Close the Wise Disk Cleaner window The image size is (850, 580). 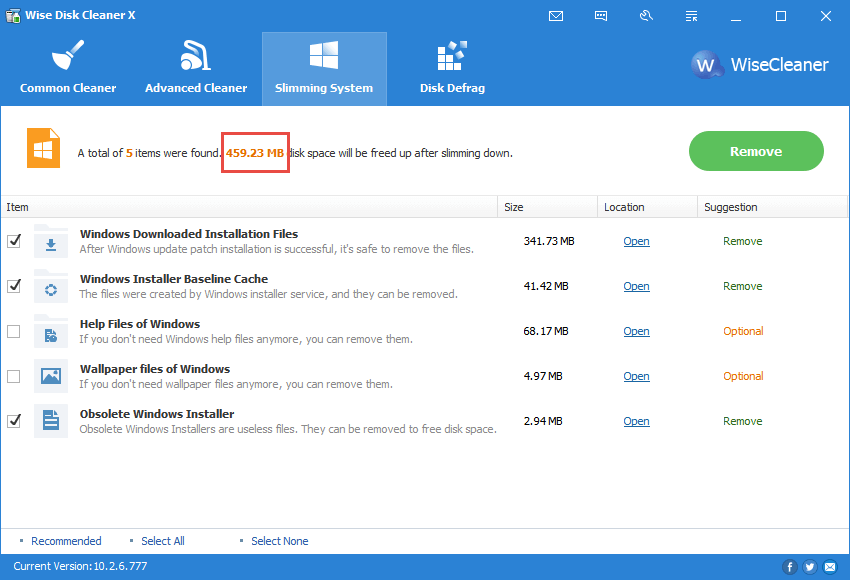(x=826, y=16)
